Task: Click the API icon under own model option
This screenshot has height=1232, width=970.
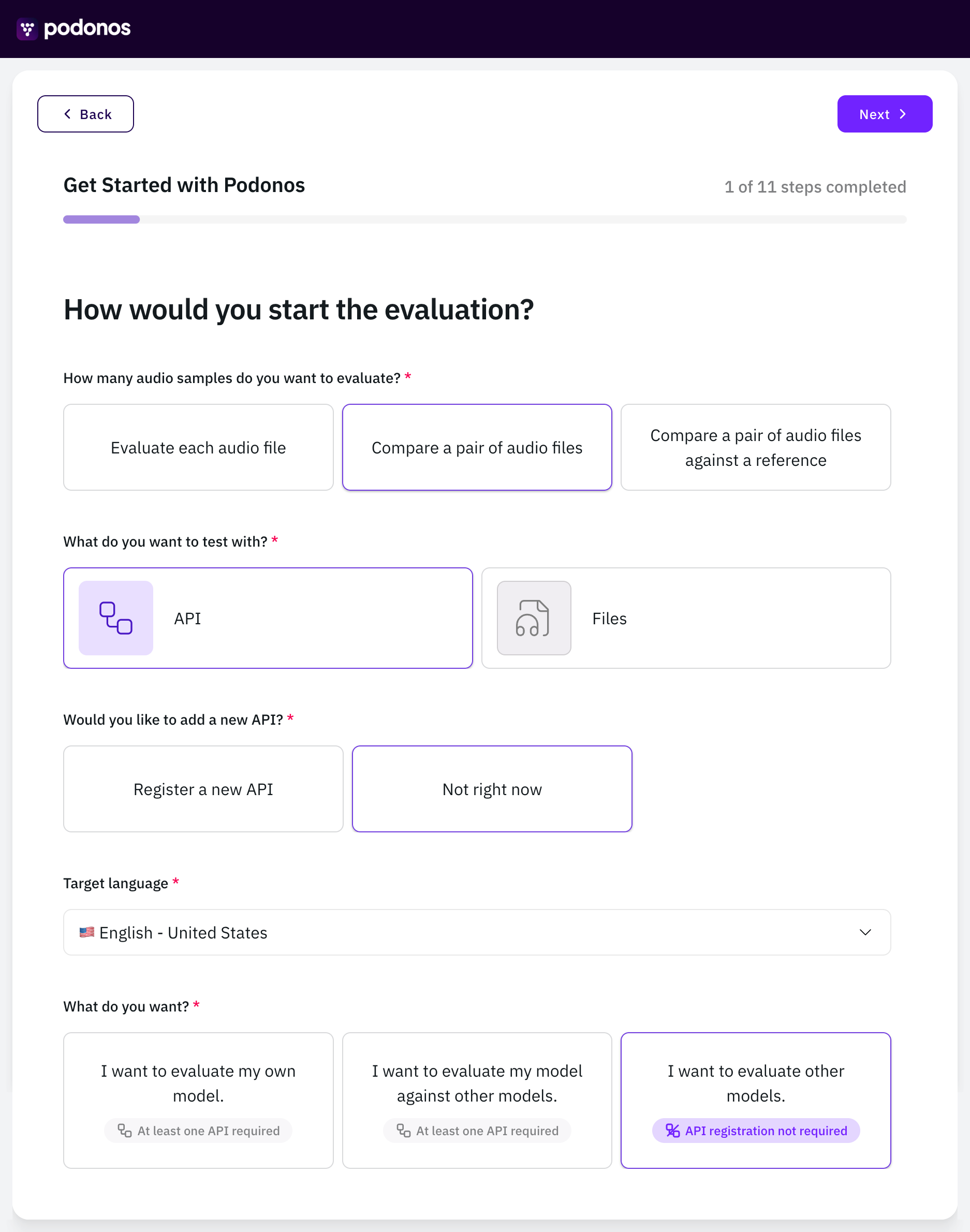Action: tap(124, 1131)
